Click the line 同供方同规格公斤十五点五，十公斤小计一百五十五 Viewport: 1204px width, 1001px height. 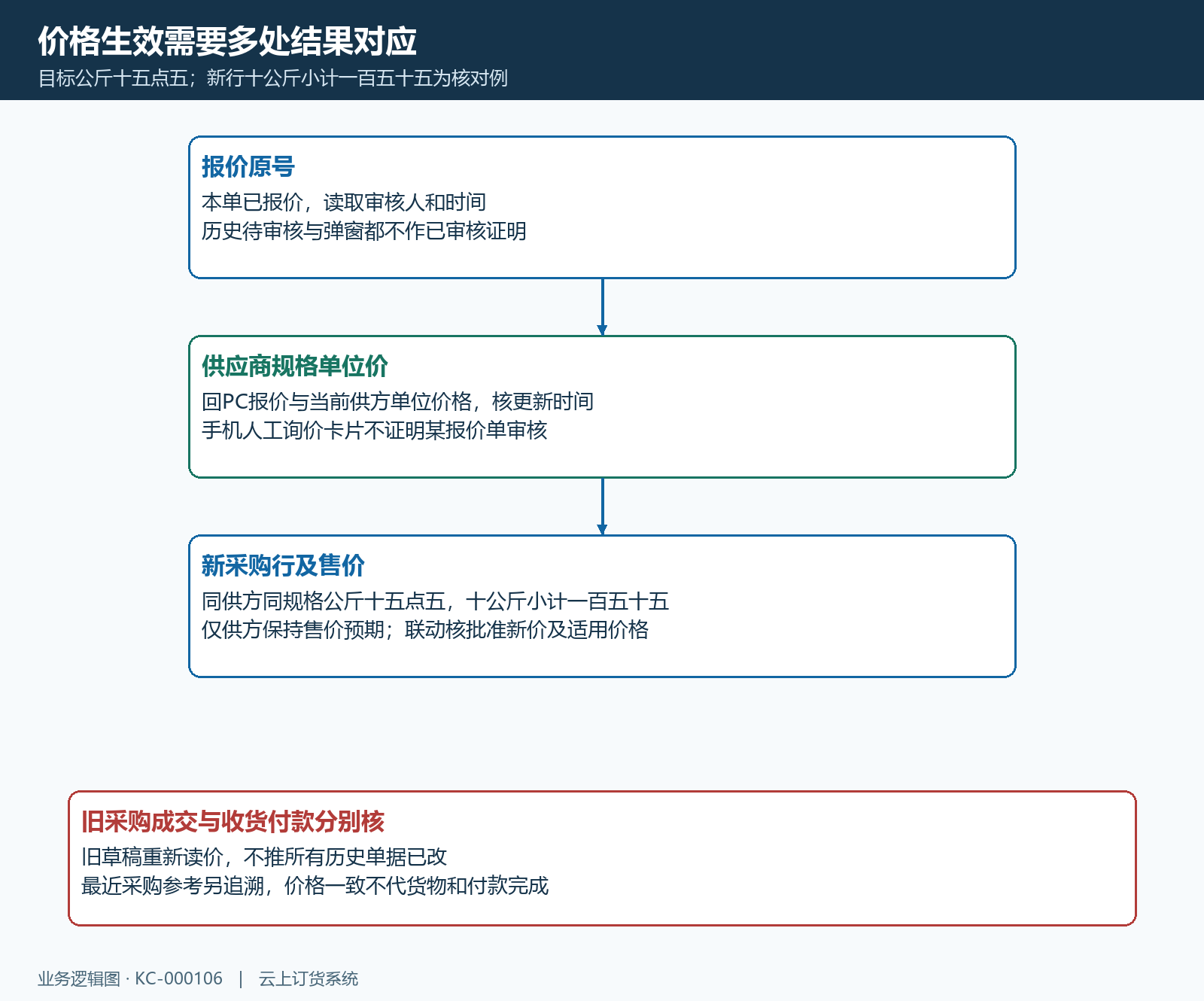coord(435,601)
